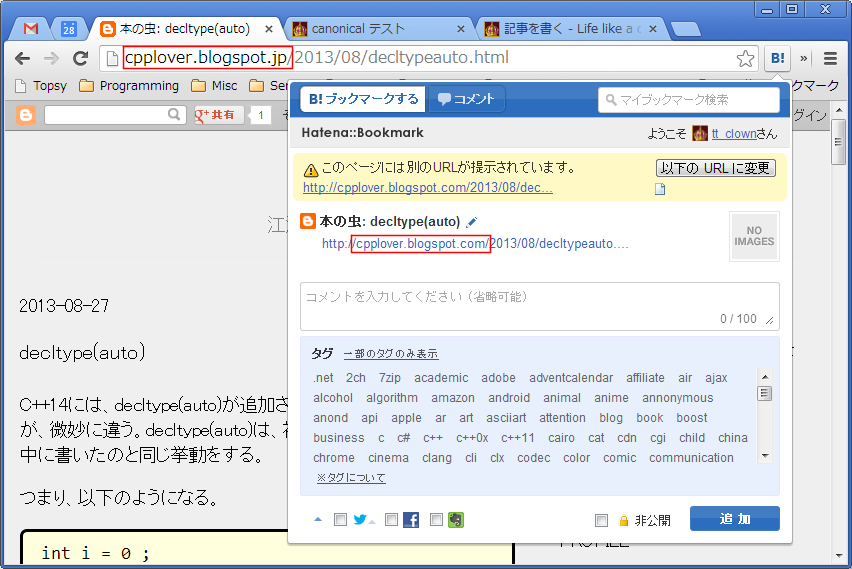
Task: Select the algorithm tag
Action: click(x=392, y=398)
